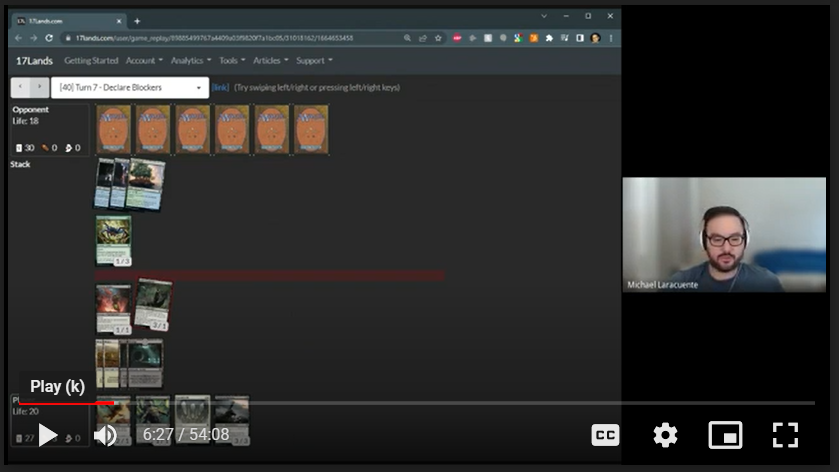Open the turn selection dropdown
839x472 pixels.
click(x=130, y=88)
